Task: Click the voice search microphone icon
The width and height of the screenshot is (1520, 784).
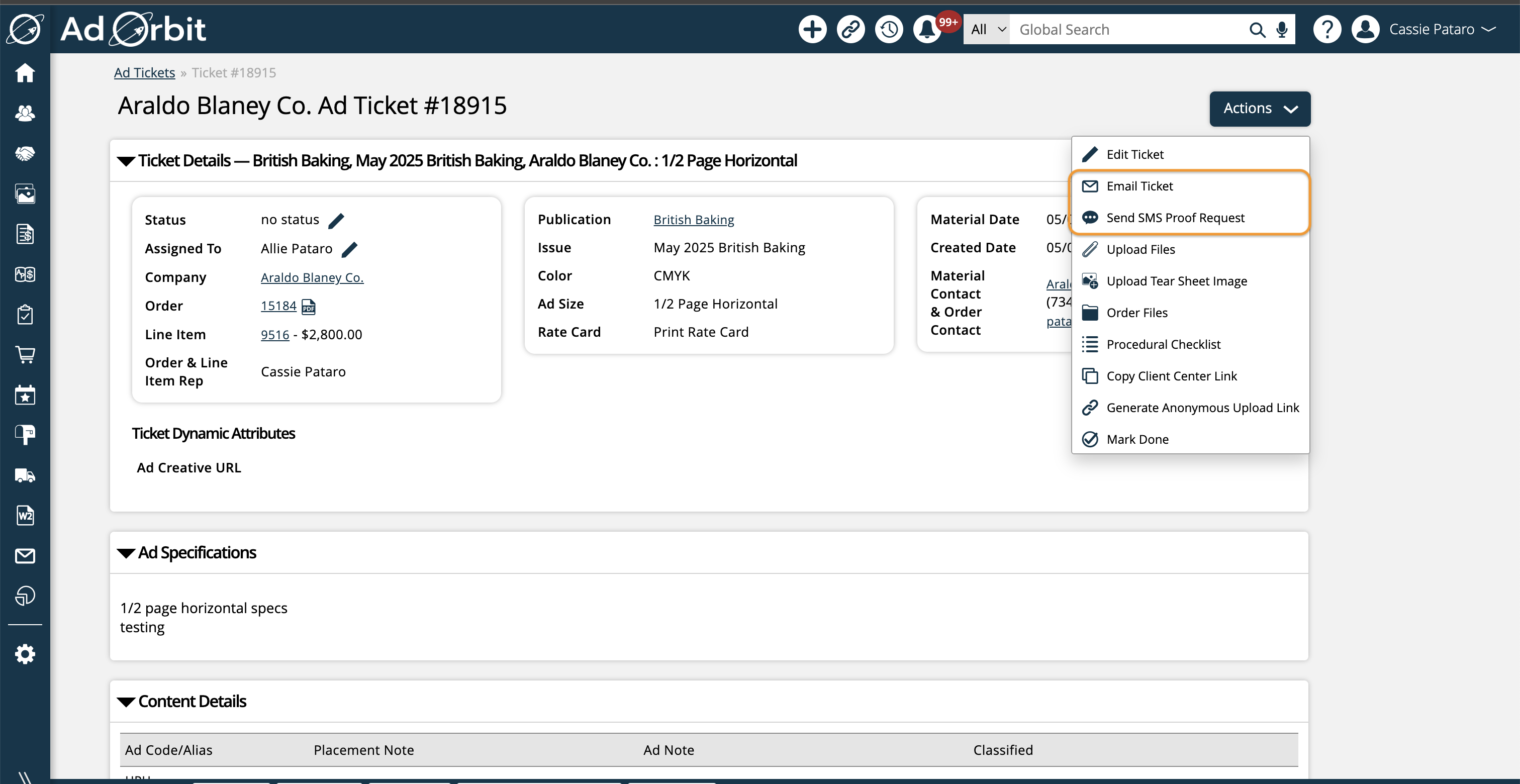Action: [1282, 30]
